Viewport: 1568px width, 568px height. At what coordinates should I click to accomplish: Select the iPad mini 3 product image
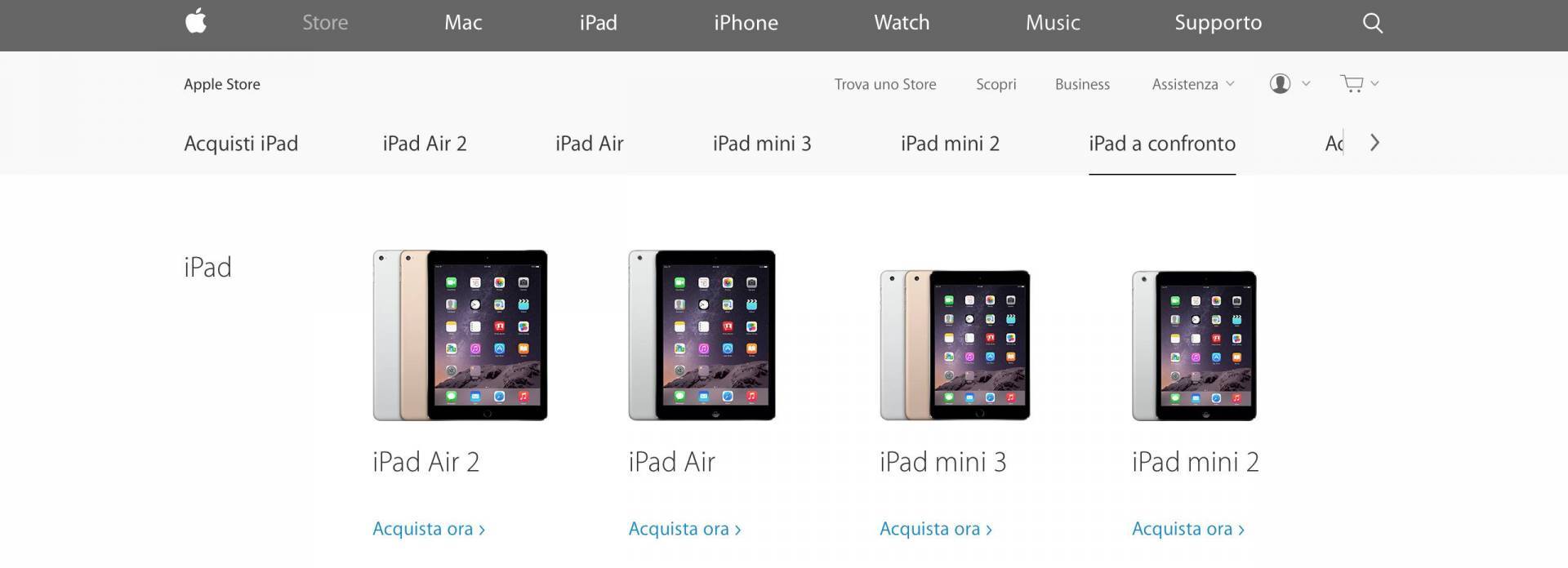[955, 345]
